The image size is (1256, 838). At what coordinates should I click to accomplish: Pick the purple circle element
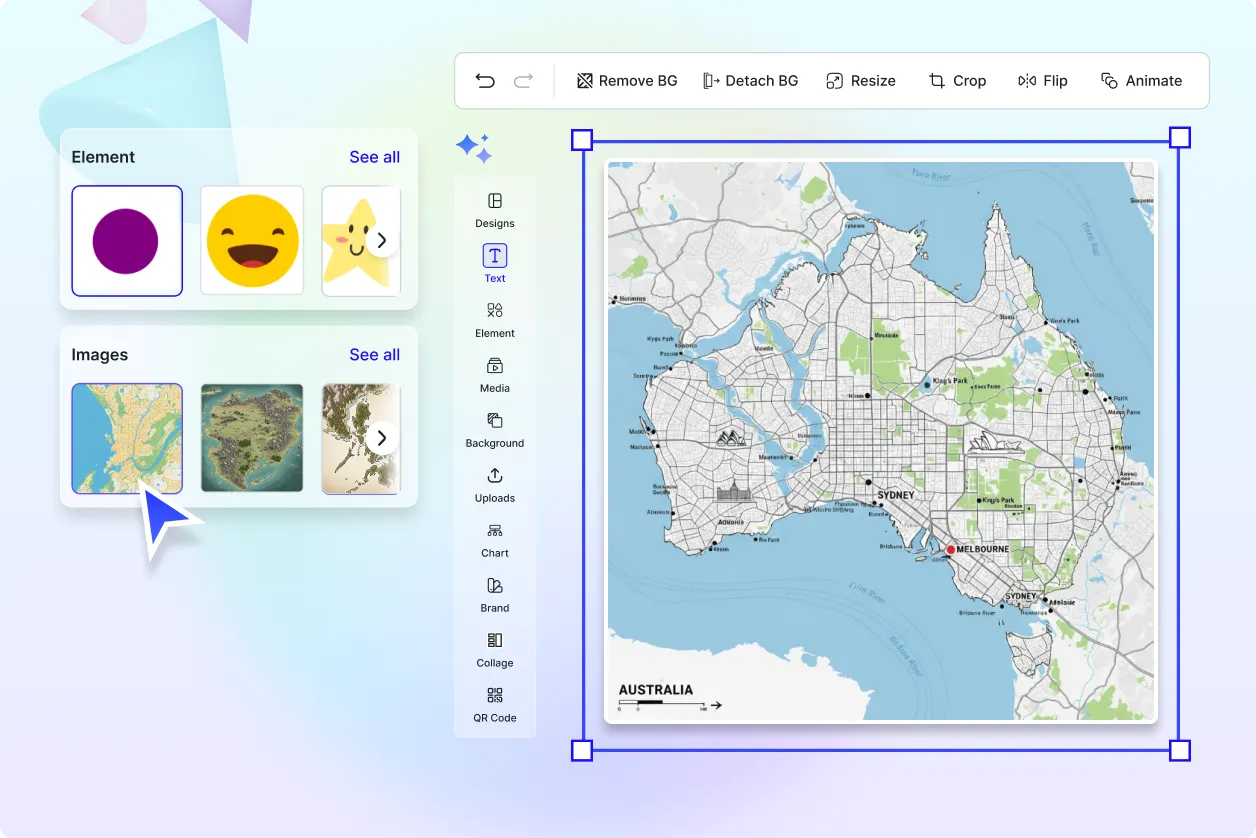click(126, 241)
